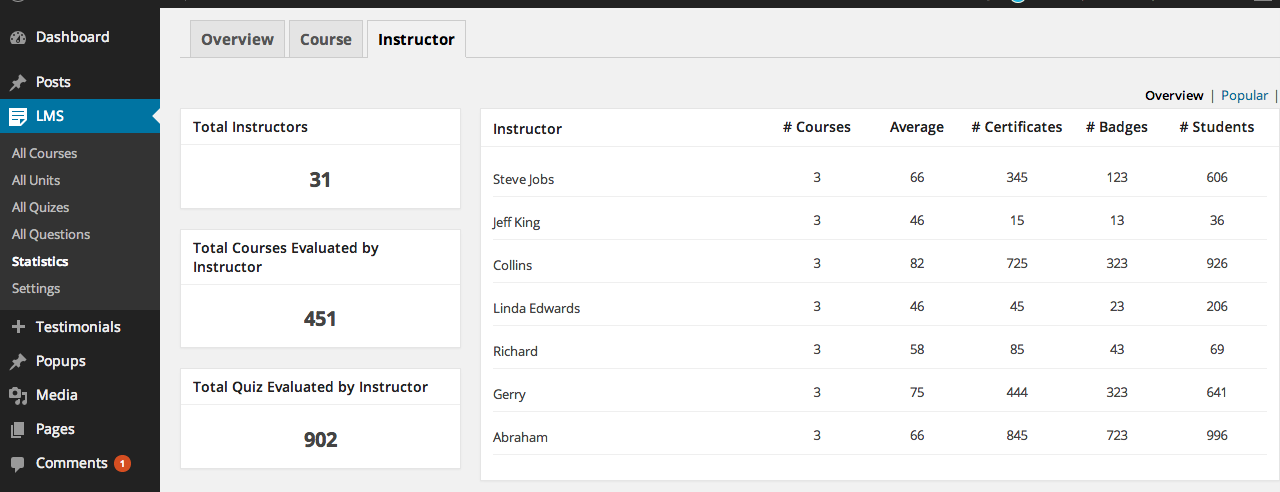Click the Dashboard gauge icon
This screenshot has height=492, width=1280.
18,38
